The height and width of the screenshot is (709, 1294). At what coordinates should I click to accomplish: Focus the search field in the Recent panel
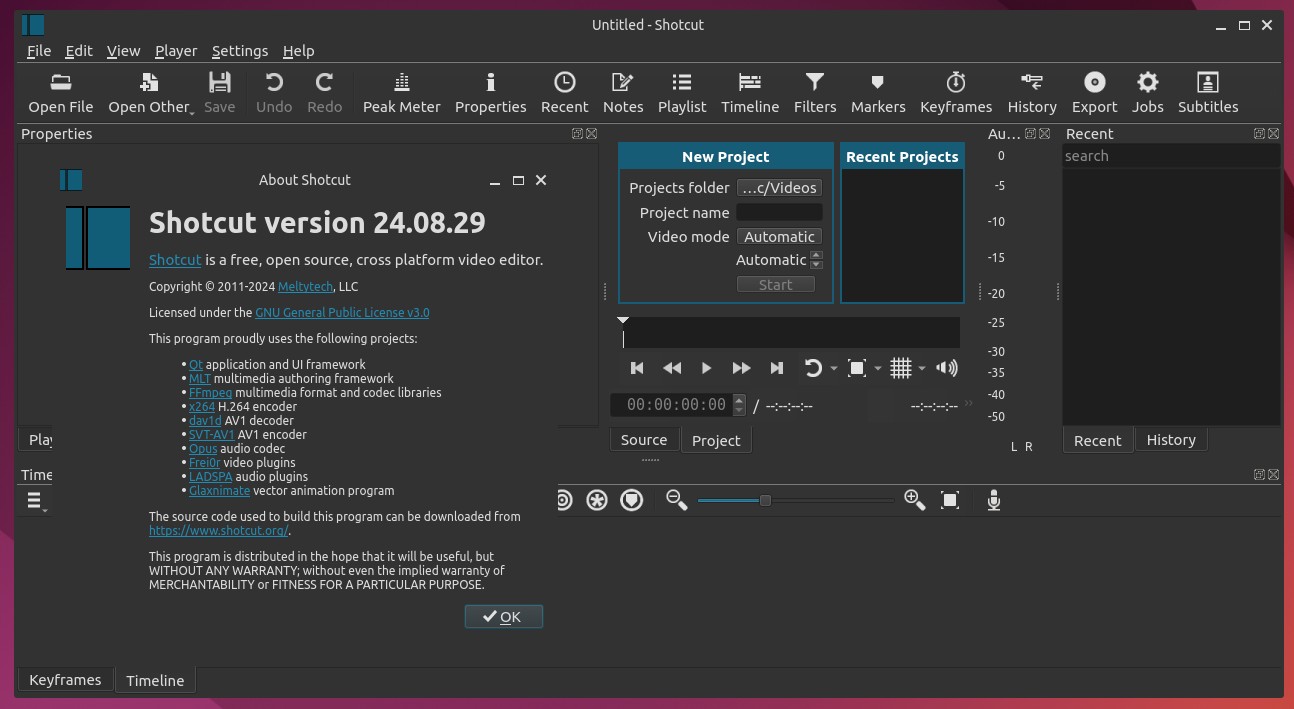point(1171,156)
